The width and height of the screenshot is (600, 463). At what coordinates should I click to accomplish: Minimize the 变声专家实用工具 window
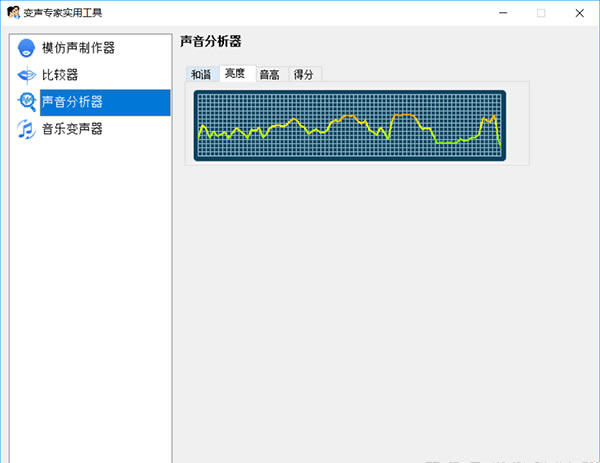pos(503,13)
